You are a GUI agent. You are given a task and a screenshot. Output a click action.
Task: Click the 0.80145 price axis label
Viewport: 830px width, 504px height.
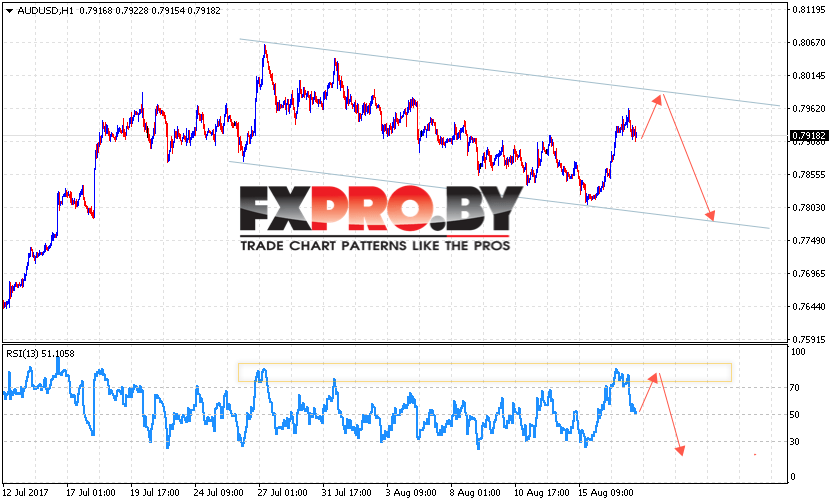click(808, 76)
